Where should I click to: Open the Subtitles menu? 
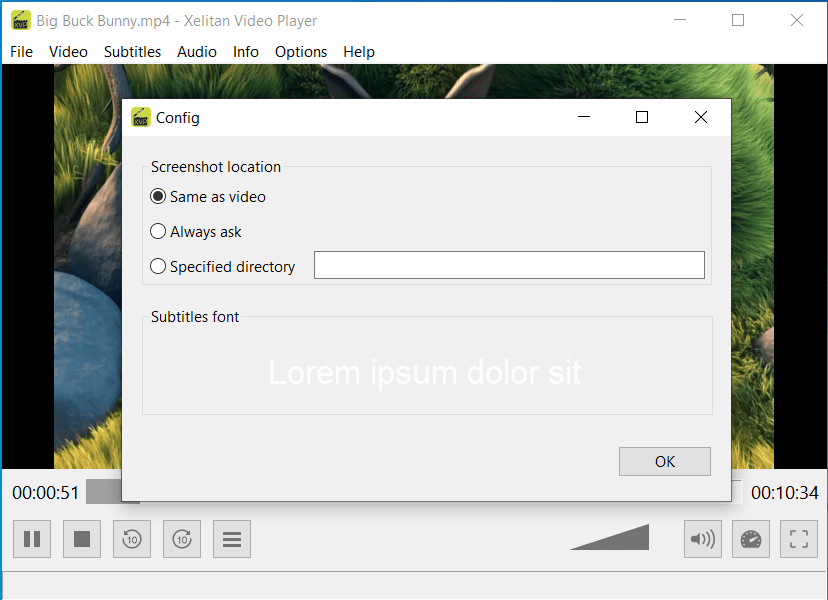[133, 52]
